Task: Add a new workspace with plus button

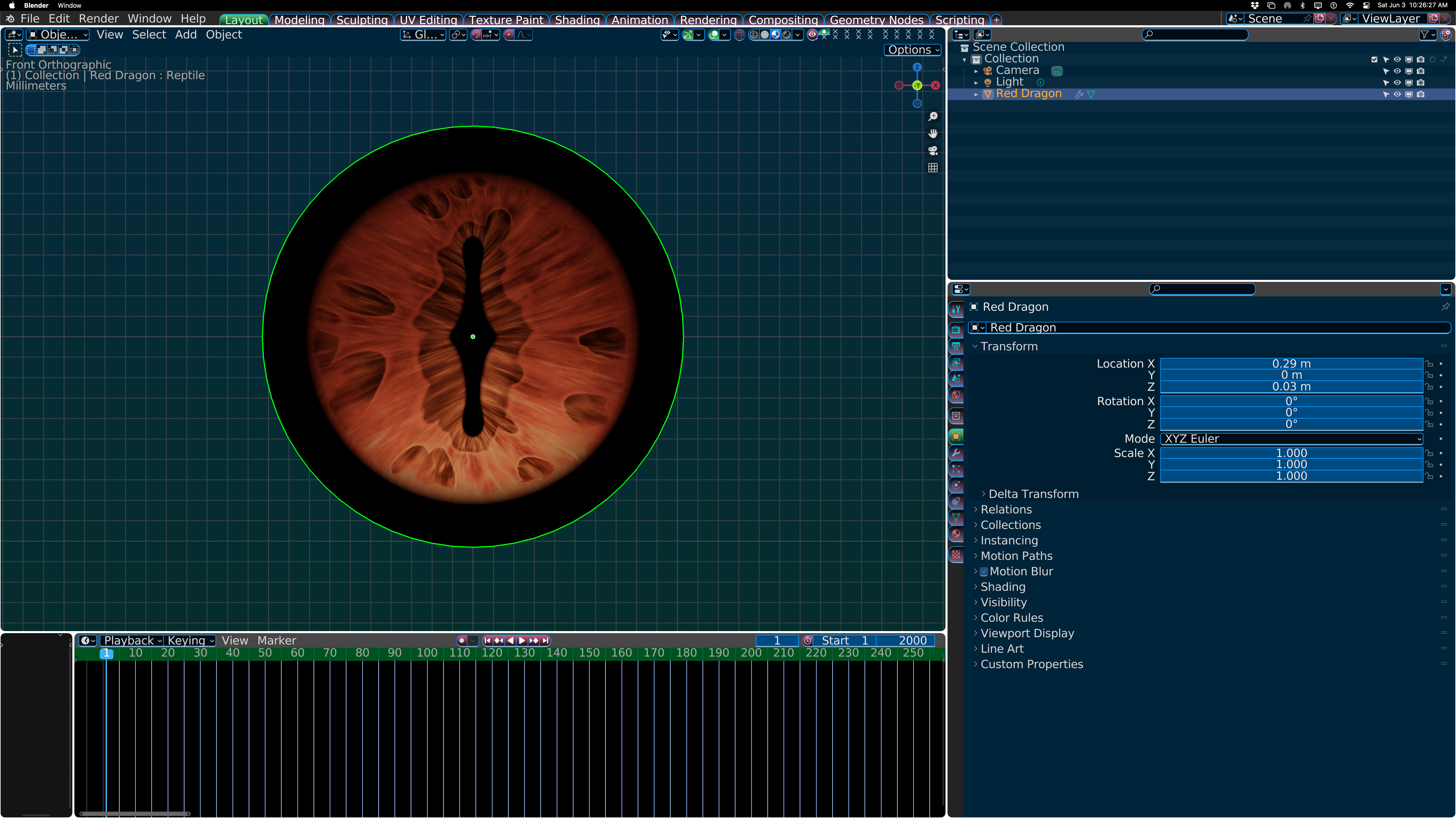Action: pyautogui.click(x=996, y=20)
